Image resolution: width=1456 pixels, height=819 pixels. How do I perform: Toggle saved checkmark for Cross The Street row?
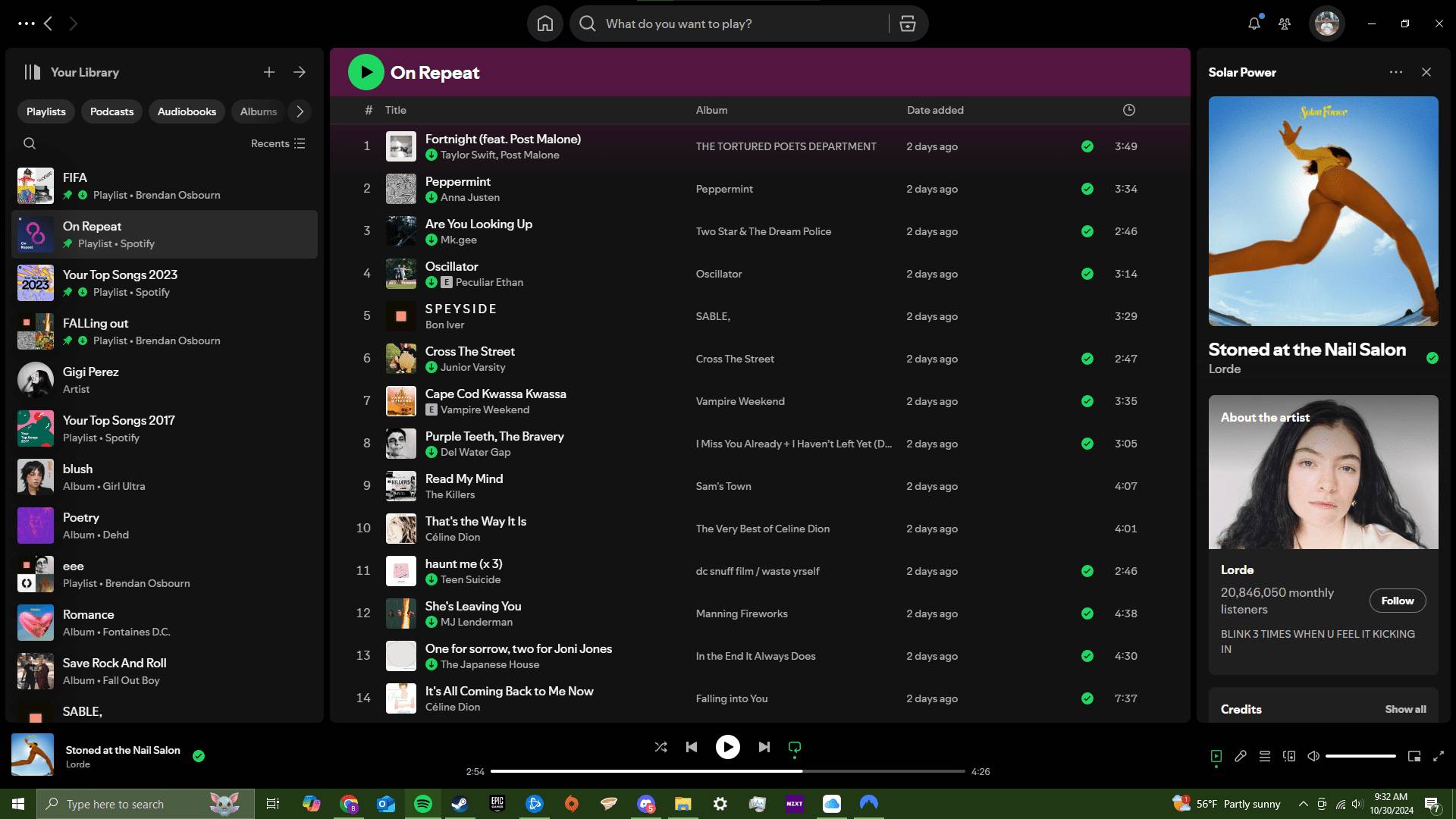(1087, 359)
